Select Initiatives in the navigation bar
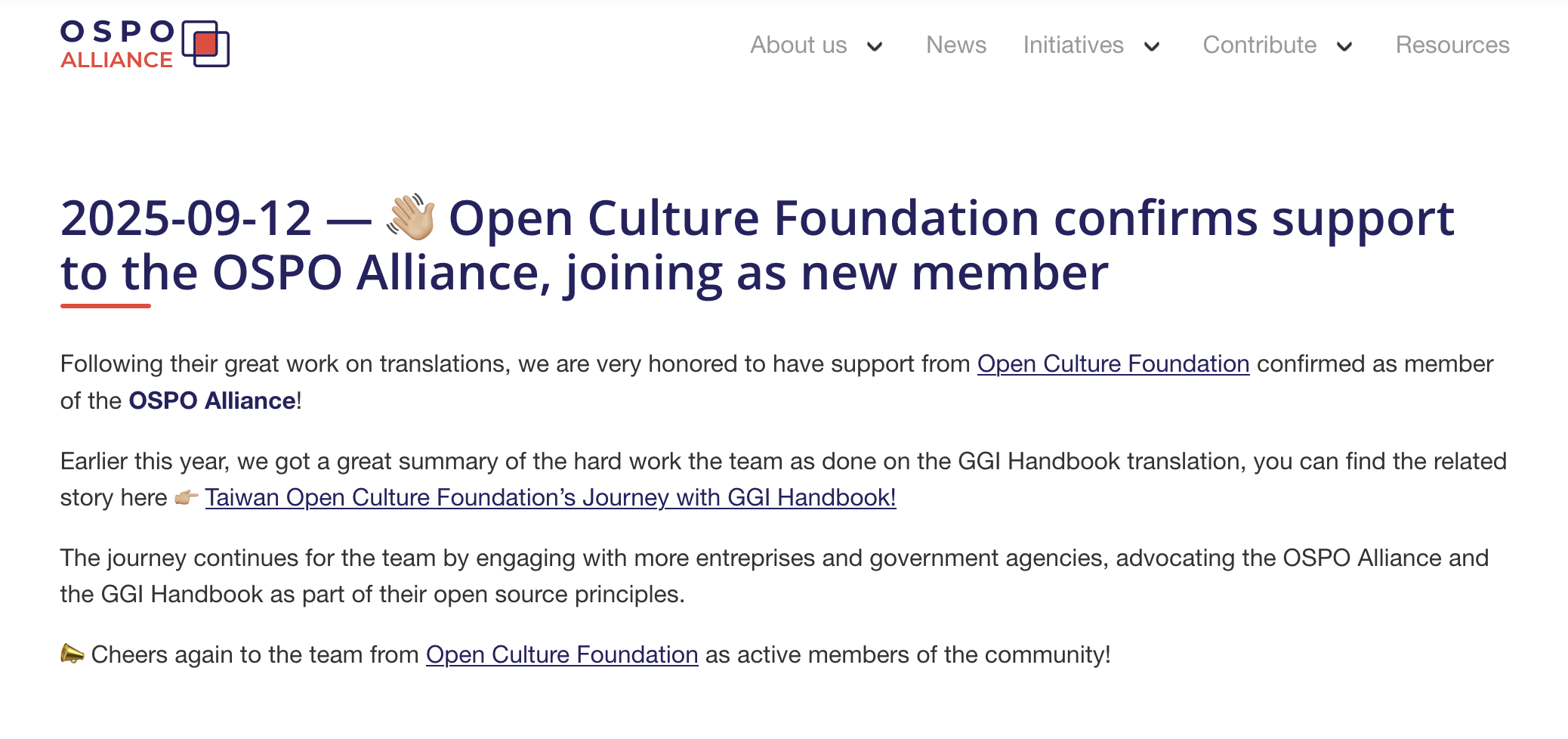This screenshot has height=739, width=1568. click(x=1073, y=45)
